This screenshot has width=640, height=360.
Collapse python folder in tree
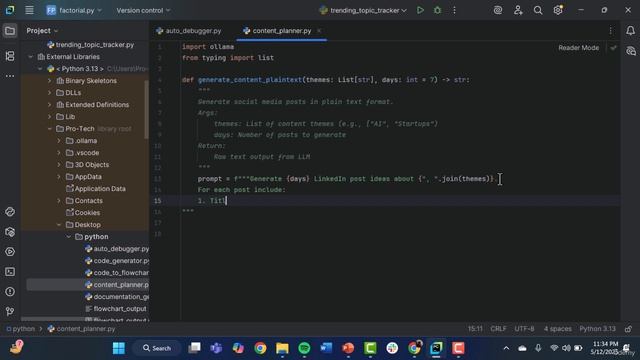68,237
